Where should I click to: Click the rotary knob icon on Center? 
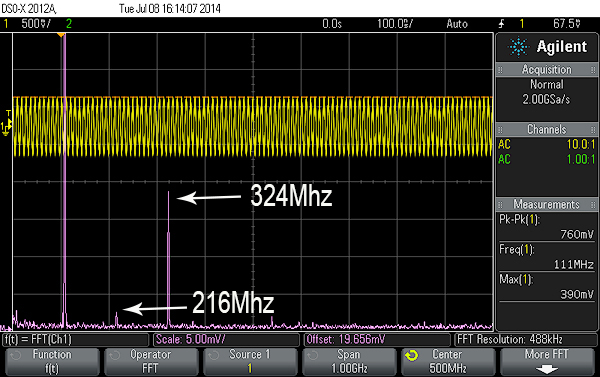412,356
